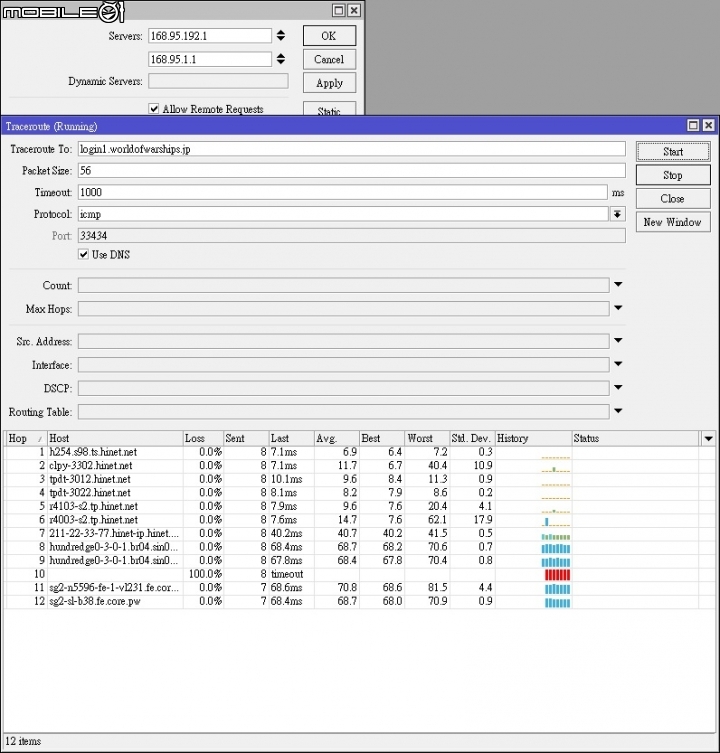Image resolution: width=720 pixels, height=753 pixels.
Task: Maximize the DNS settings window
Action: tap(339, 11)
